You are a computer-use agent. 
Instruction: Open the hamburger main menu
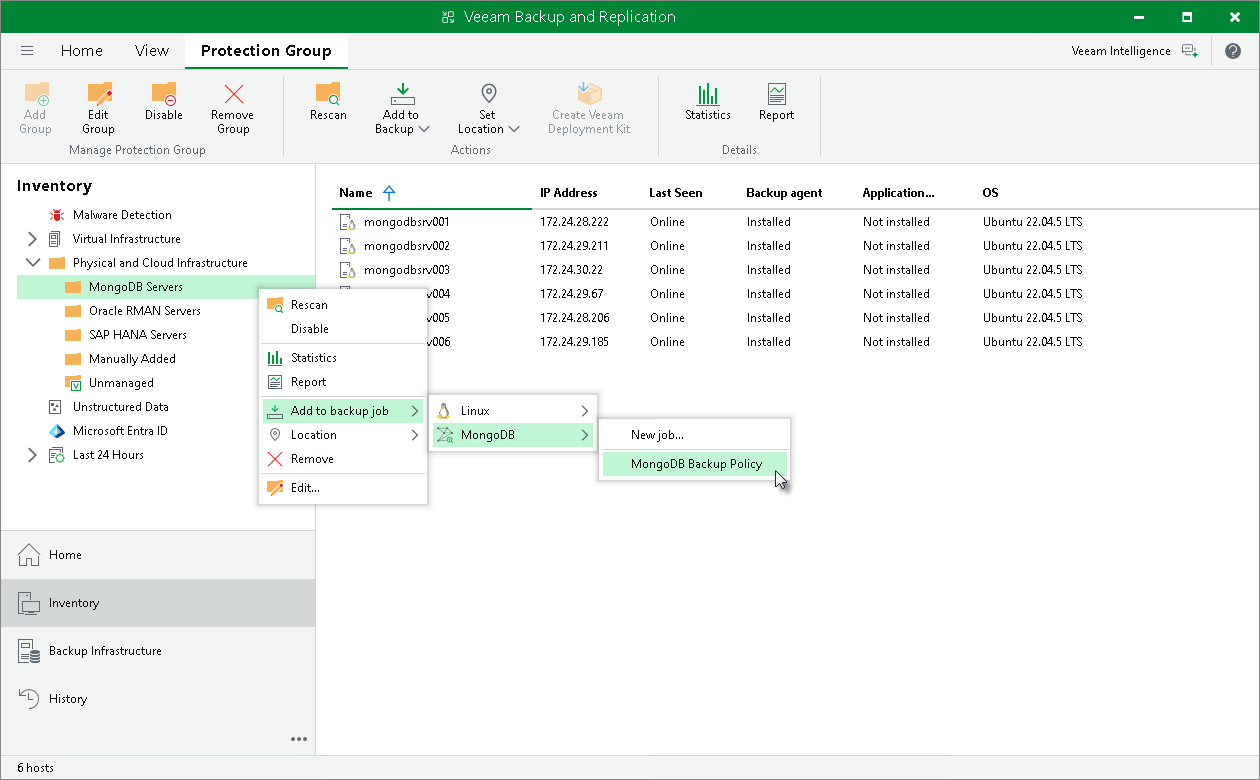[27, 51]
